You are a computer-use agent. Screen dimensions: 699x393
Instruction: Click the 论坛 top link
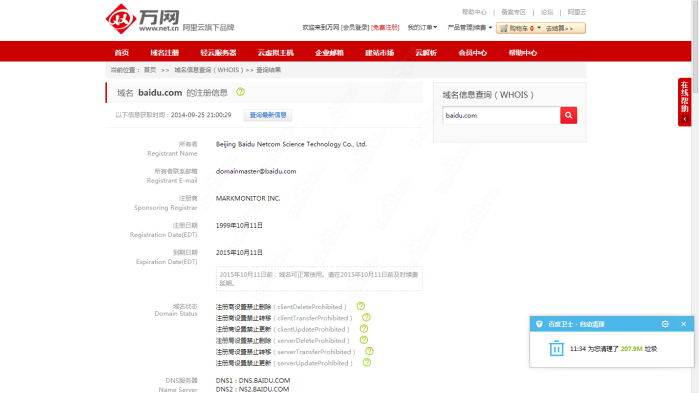tap(547, 12)
